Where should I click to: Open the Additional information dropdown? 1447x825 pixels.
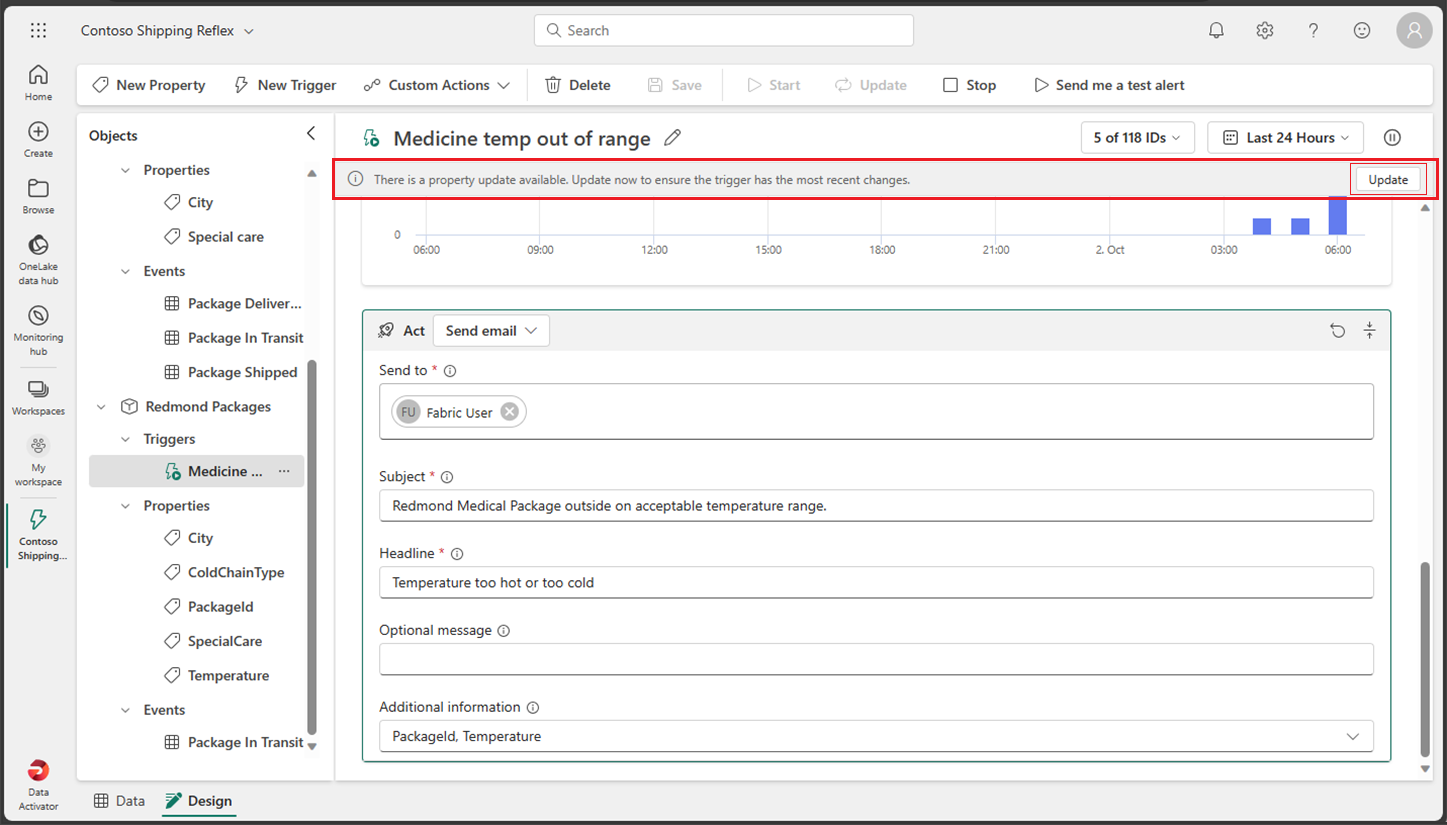click(x=876, y=736)
